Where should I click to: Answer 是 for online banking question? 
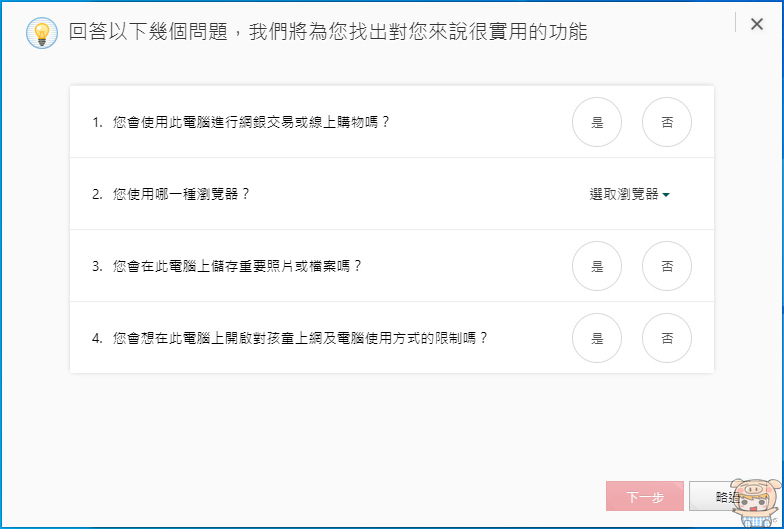pyautogui.click(x=597, y=122)
